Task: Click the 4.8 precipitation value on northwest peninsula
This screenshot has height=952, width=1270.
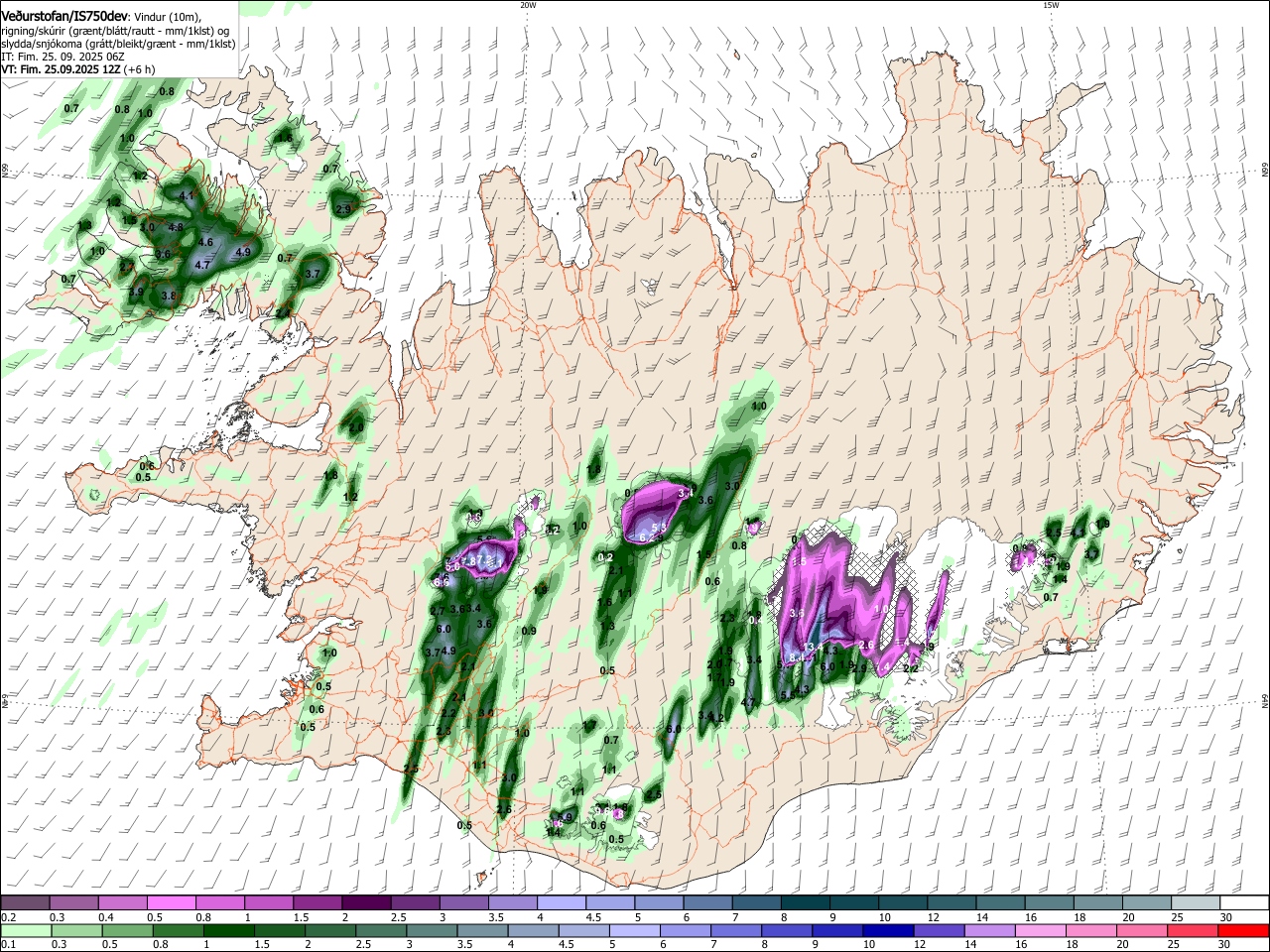Action: point(177,227)
